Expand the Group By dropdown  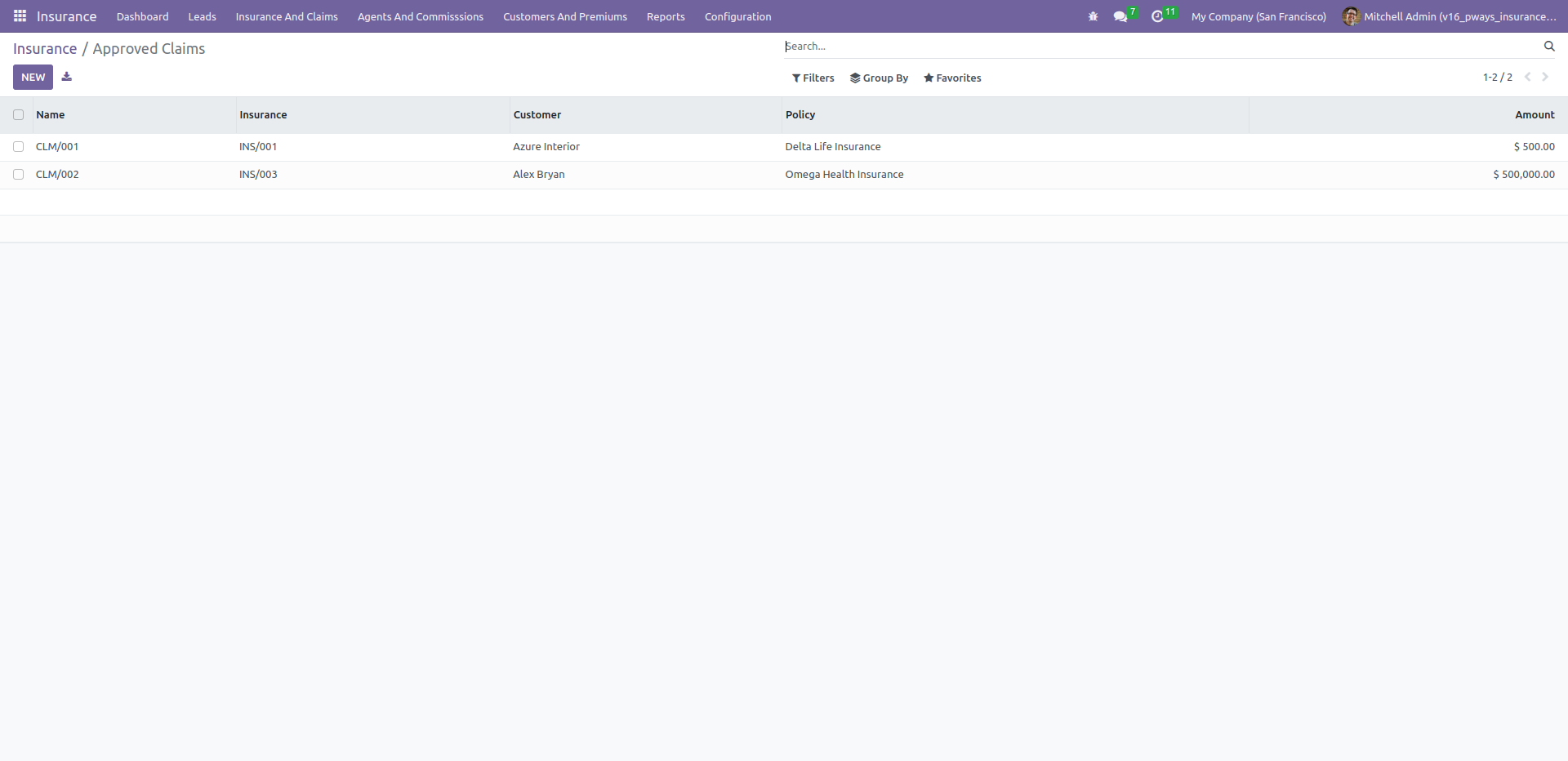(879, 78)
